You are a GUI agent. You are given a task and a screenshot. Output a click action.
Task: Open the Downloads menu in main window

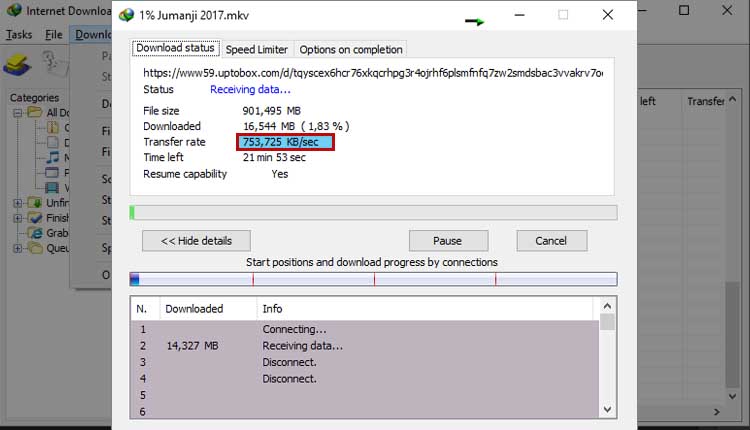(93, 34)
